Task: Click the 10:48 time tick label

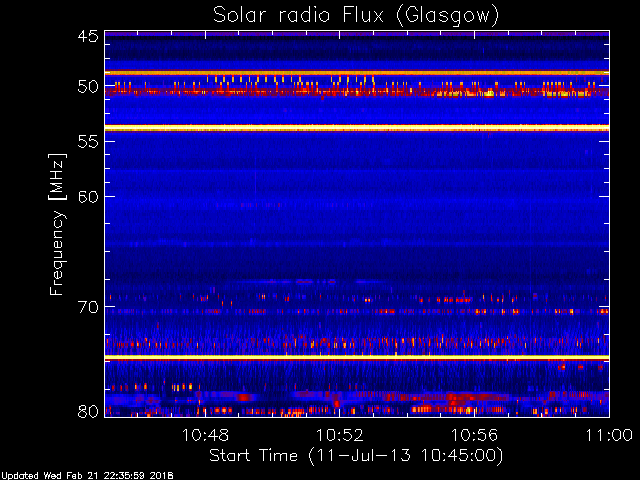Action: coord(205,435)
